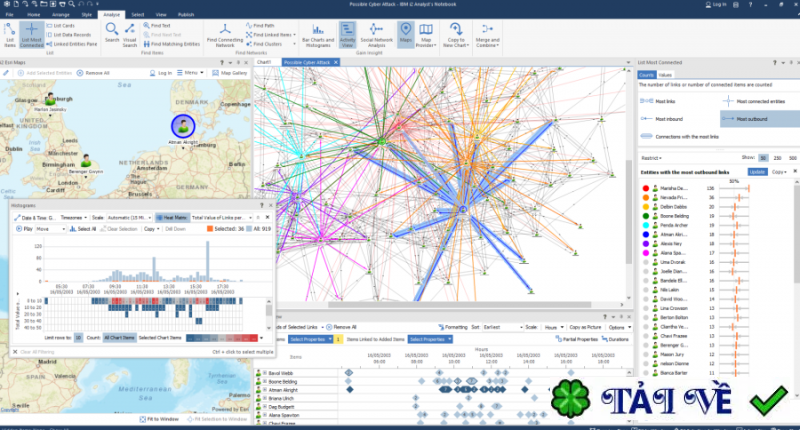
Task: Toggle the Maps ribbon button
Action: coord(406,35)
